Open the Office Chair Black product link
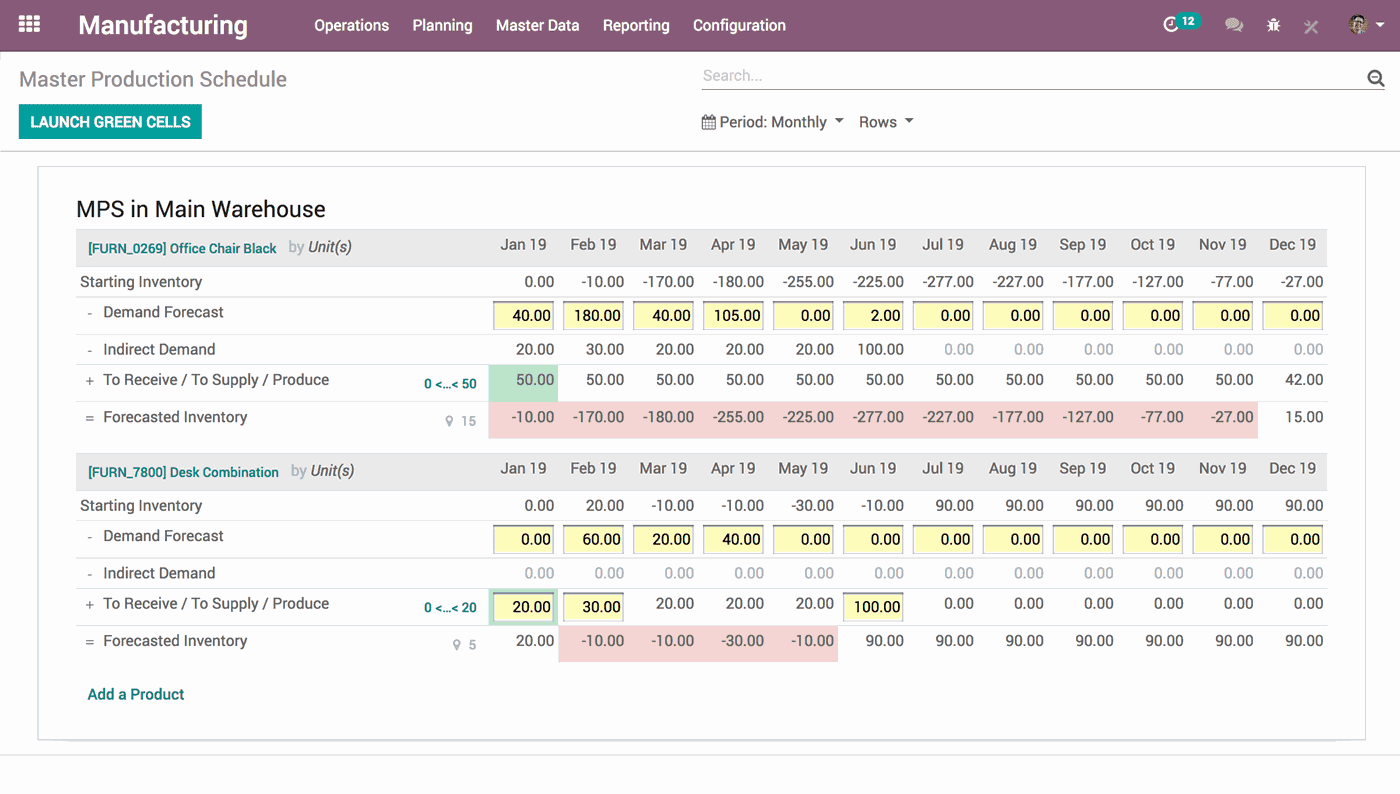 [181, 247]
